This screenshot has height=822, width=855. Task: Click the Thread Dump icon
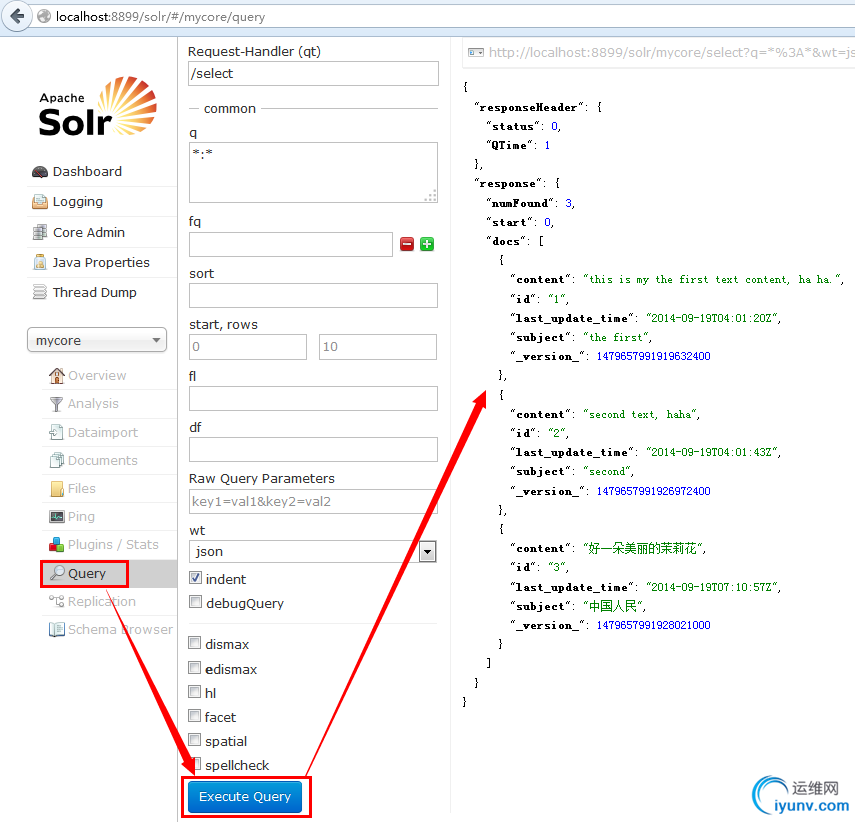click(x=39, y=292)
